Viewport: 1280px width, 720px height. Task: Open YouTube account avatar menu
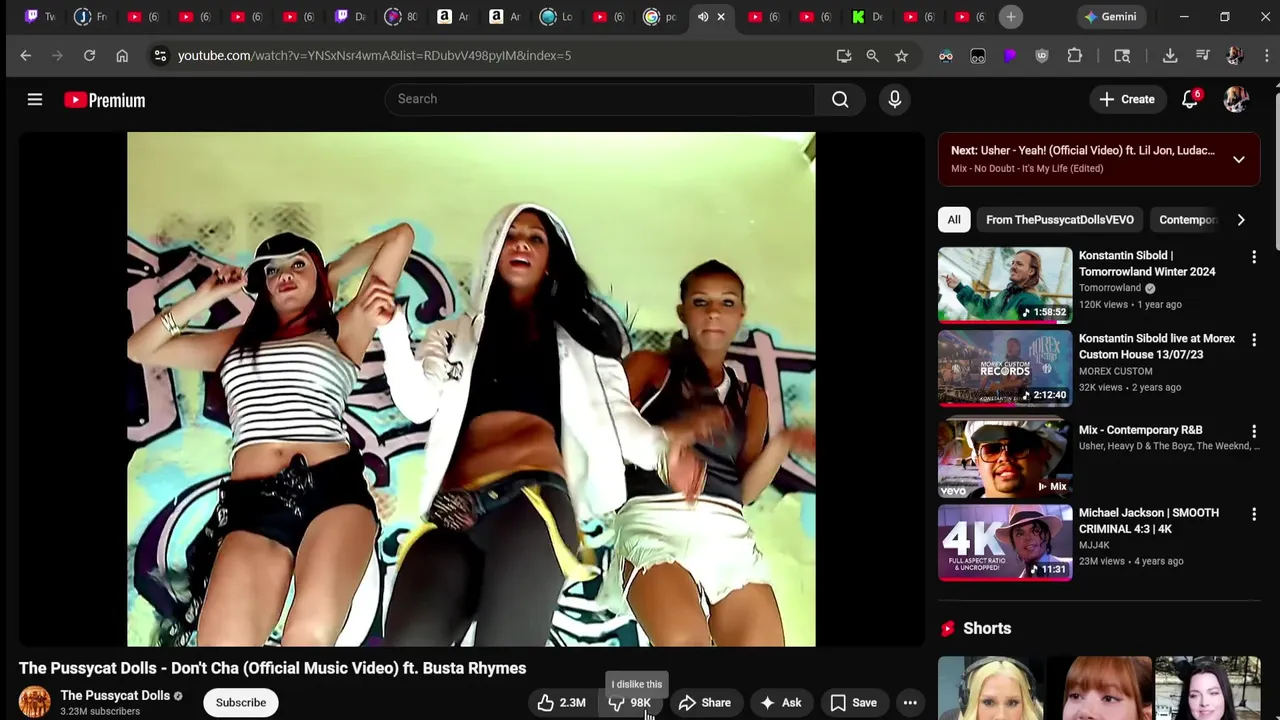pyautogui.click(x=1236, y=99)
